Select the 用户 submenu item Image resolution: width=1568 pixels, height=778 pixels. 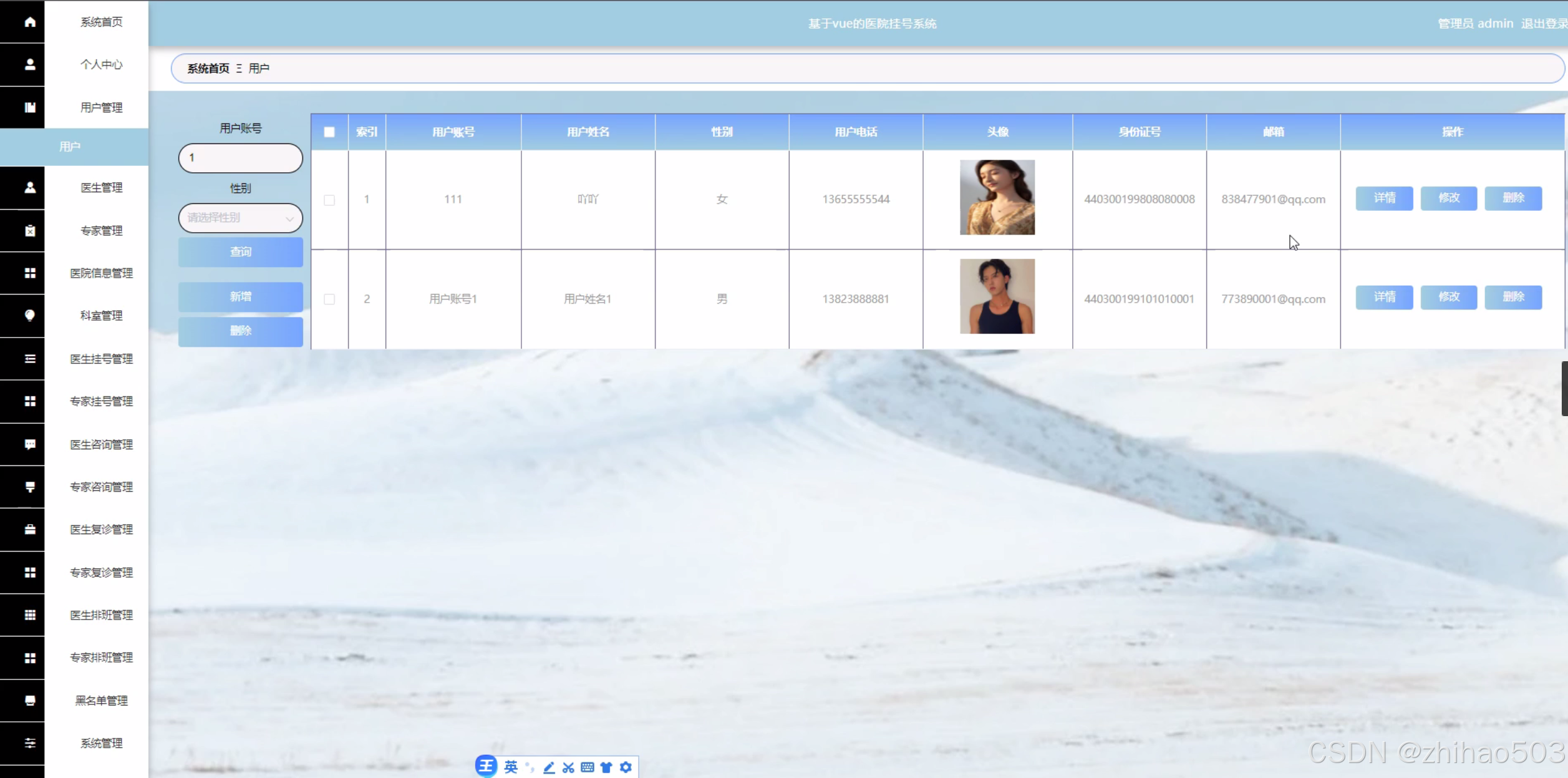[x=70, y=147]
